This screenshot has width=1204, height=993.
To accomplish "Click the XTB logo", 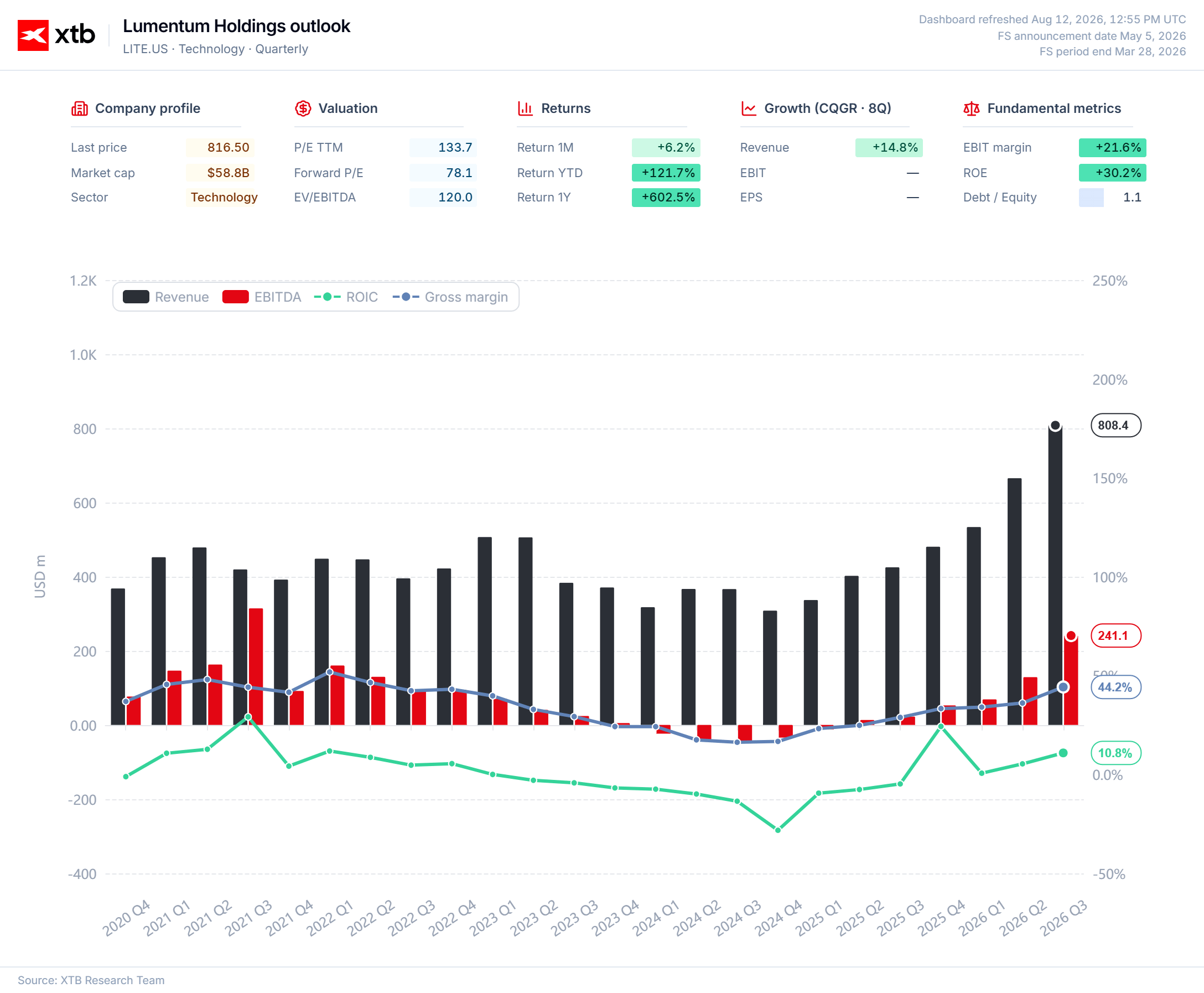I will coord(56,35).
